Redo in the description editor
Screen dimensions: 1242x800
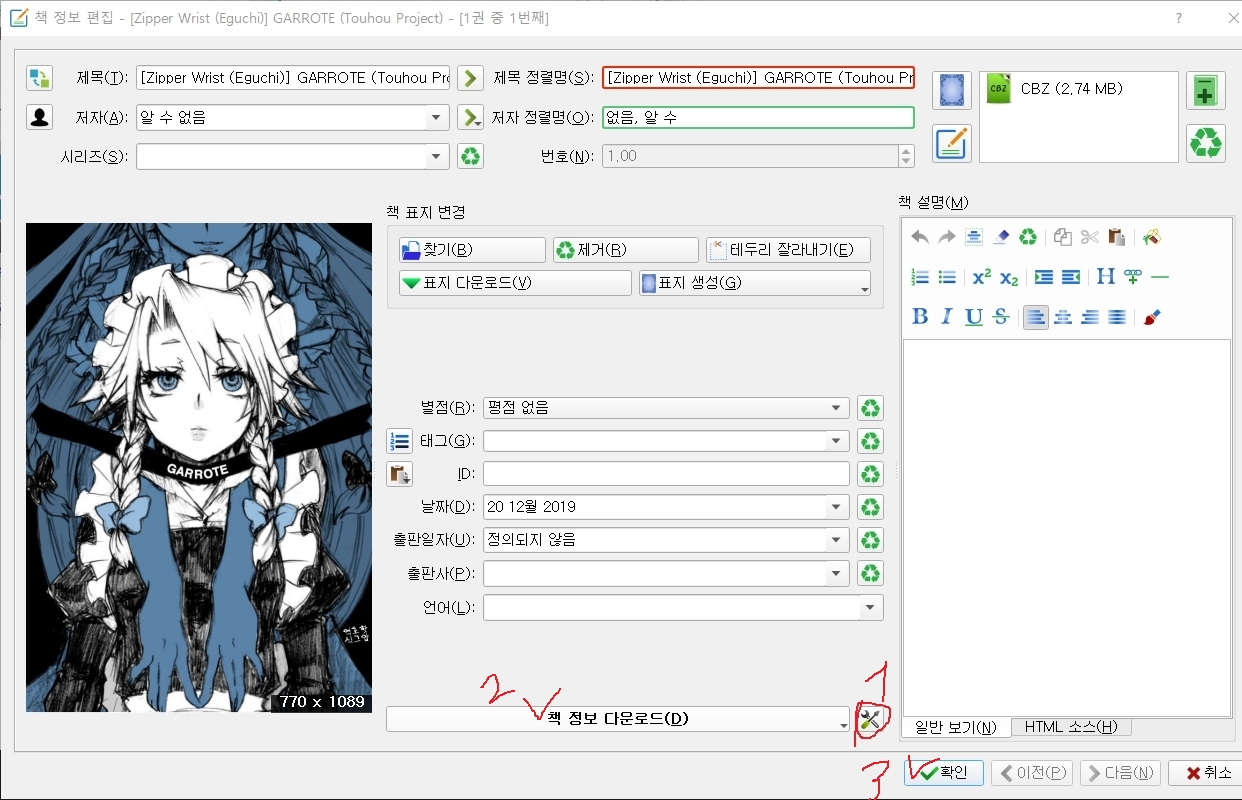point(947,237)
